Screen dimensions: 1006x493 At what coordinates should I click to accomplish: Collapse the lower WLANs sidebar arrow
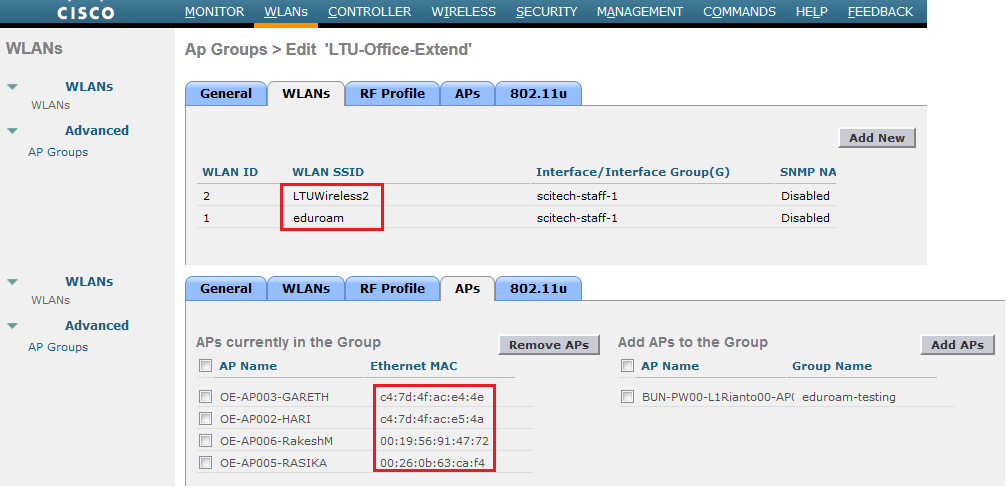click(x=12, y=282)
